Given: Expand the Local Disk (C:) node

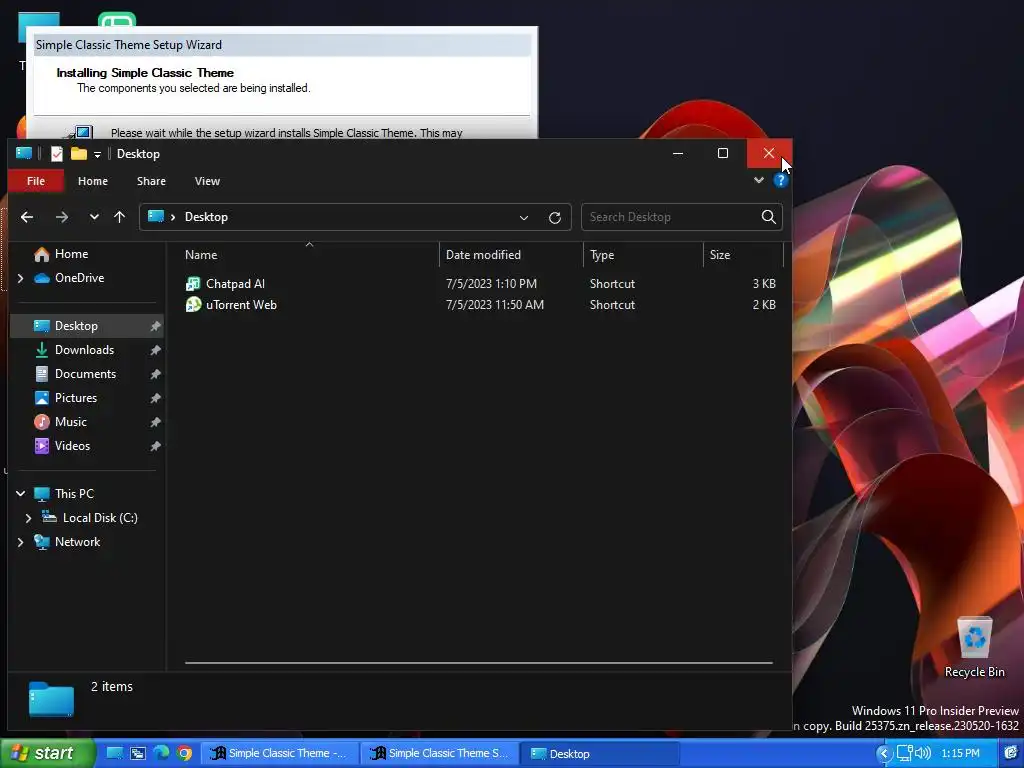Looking at the screenshot, I should coord(28,518).
